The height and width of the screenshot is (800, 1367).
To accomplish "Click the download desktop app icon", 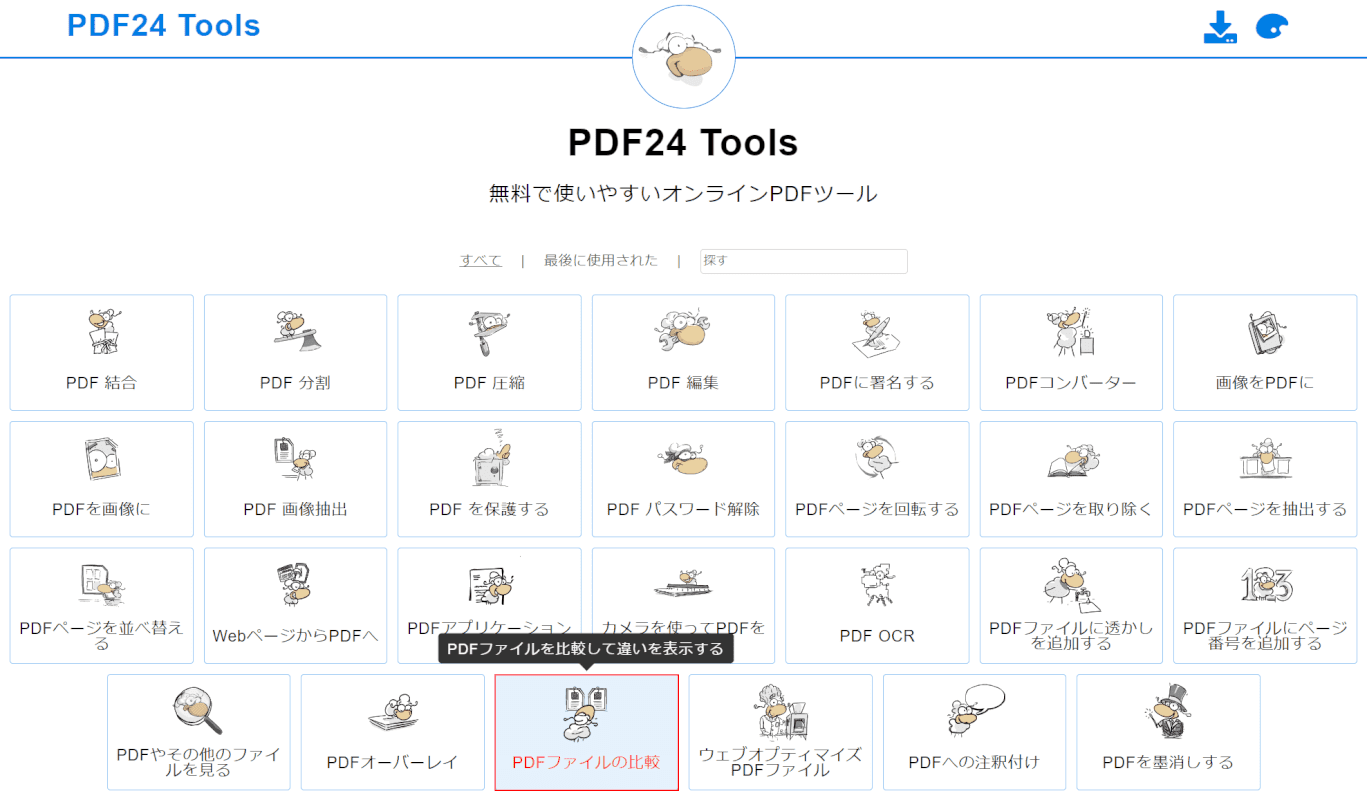I will pyautogui.click(x=1220, y=27).
